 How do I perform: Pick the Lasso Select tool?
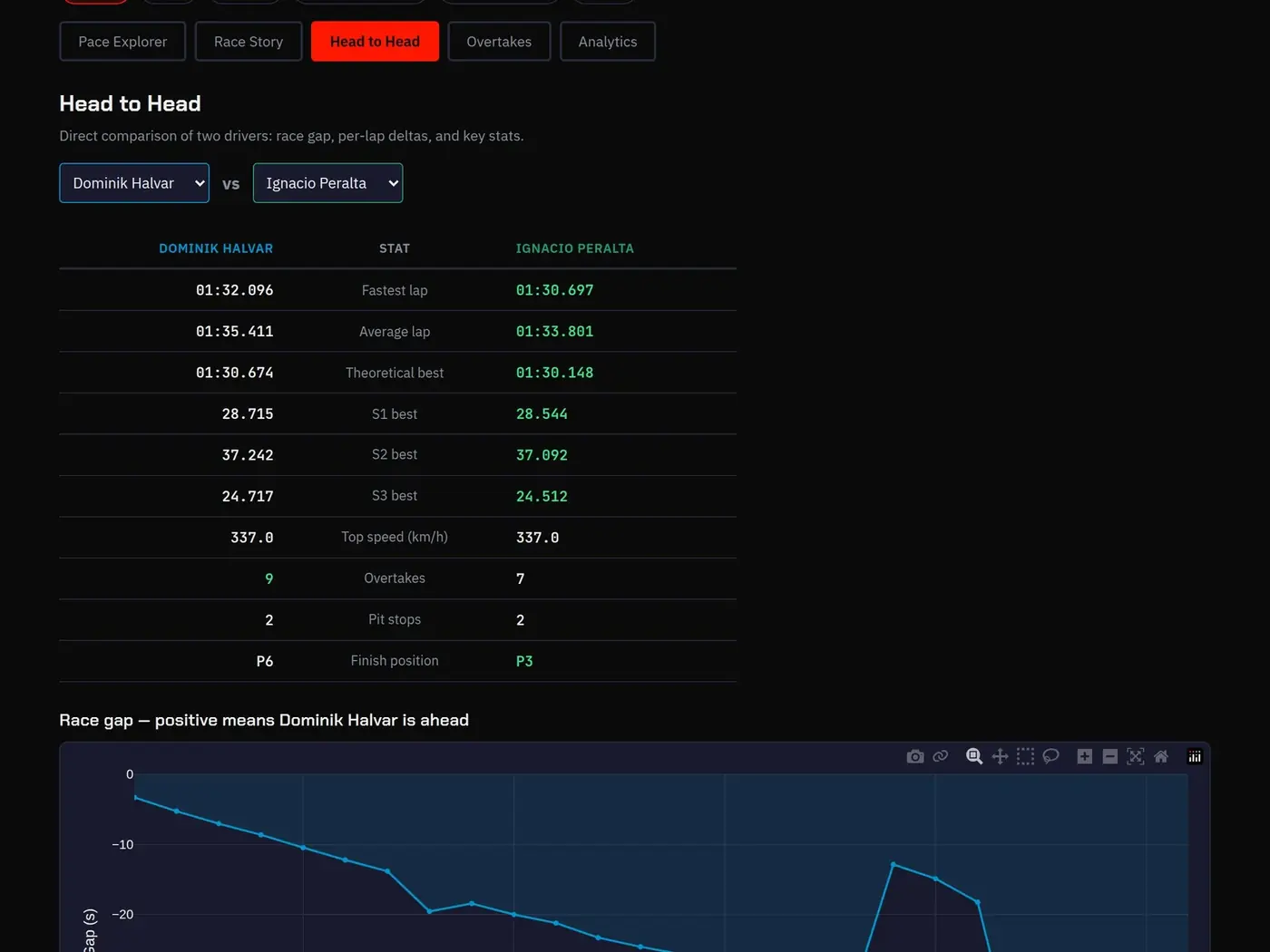[x=1050, y=756]
